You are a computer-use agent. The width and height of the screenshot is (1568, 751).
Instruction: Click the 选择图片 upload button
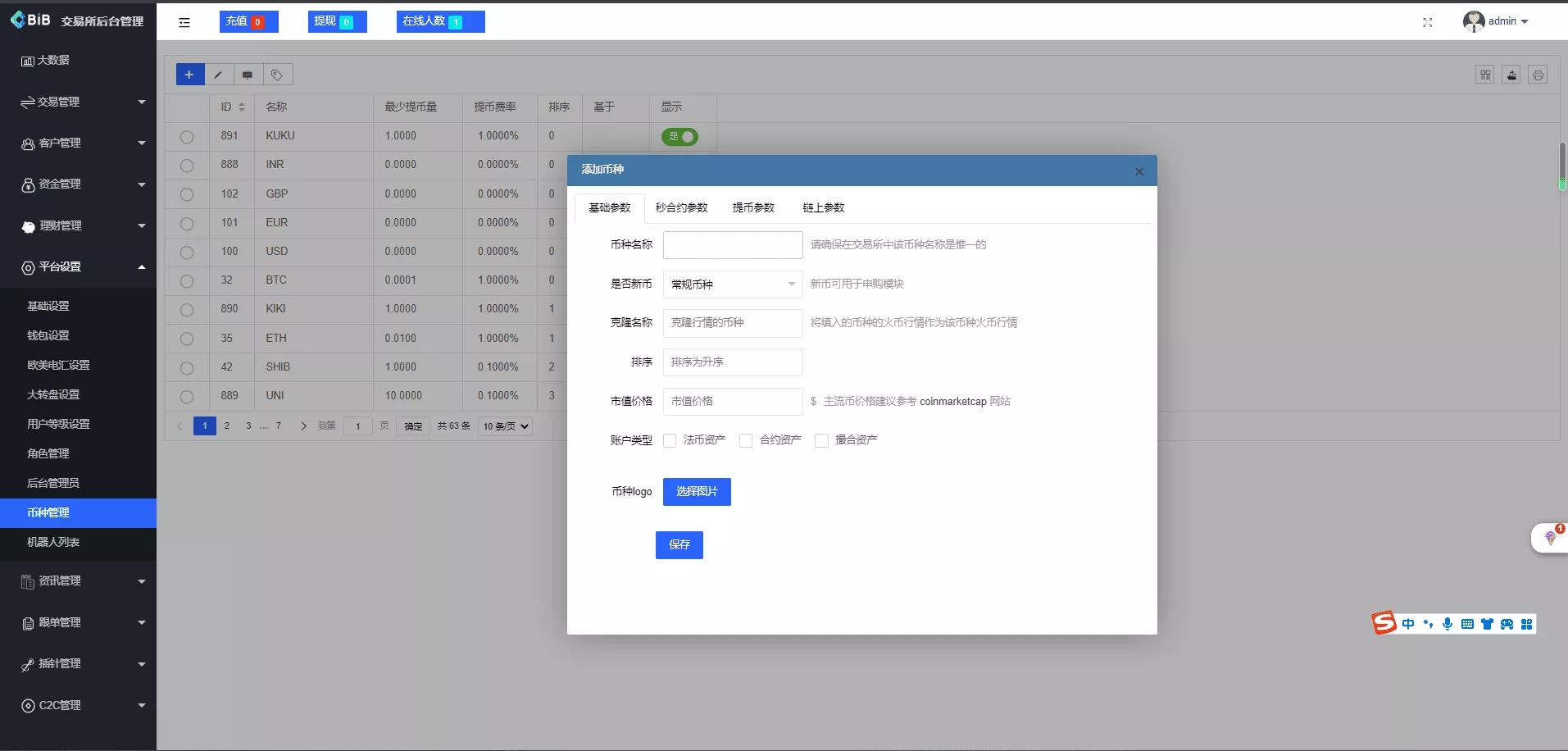[x=696, y=491]
